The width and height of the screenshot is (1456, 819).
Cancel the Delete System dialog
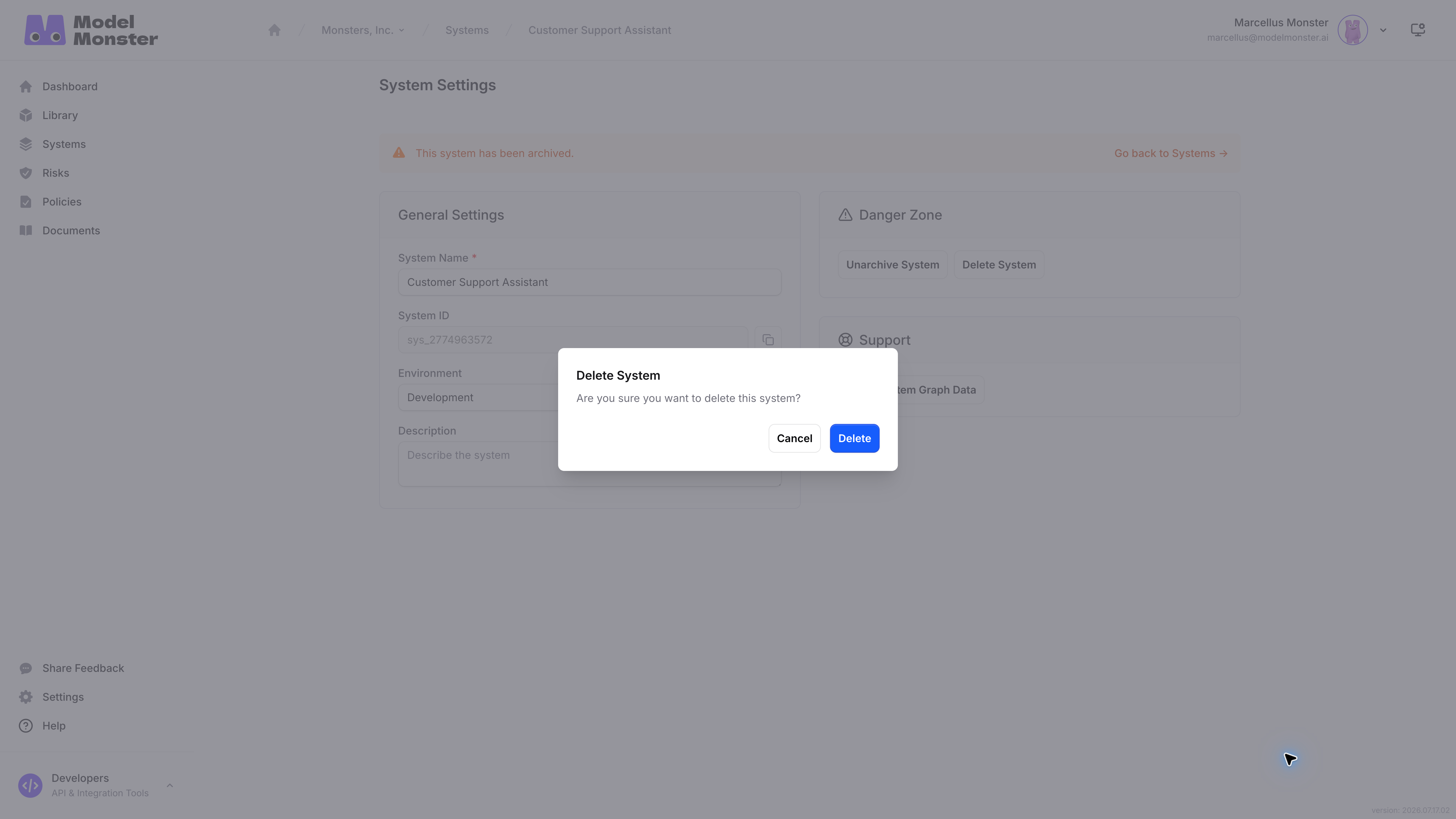pos(794,438)
